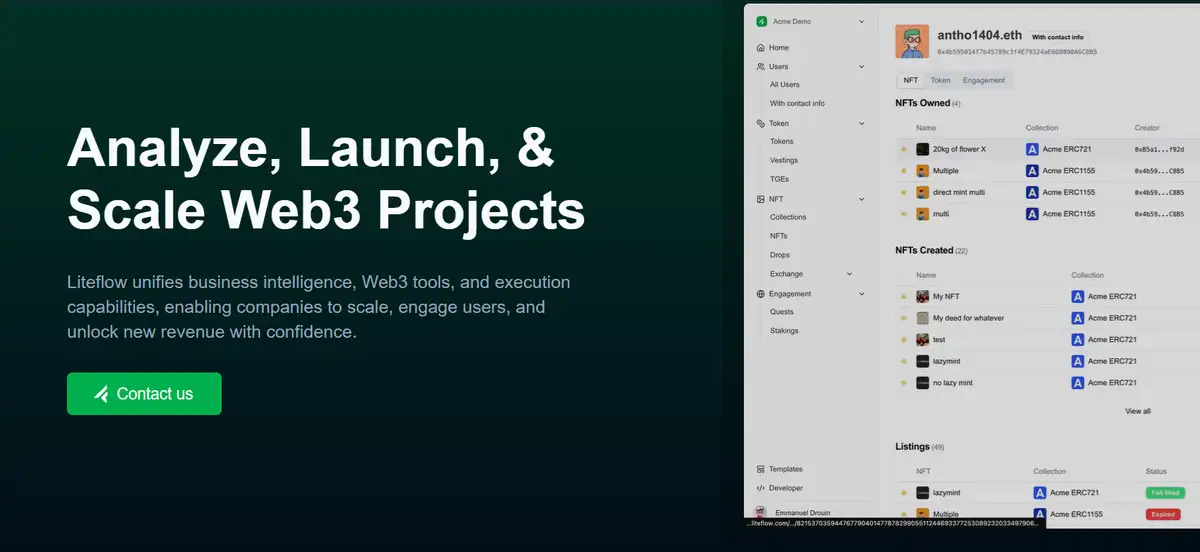
Task: Click the Home icon in sidebar
Action: 761,48
